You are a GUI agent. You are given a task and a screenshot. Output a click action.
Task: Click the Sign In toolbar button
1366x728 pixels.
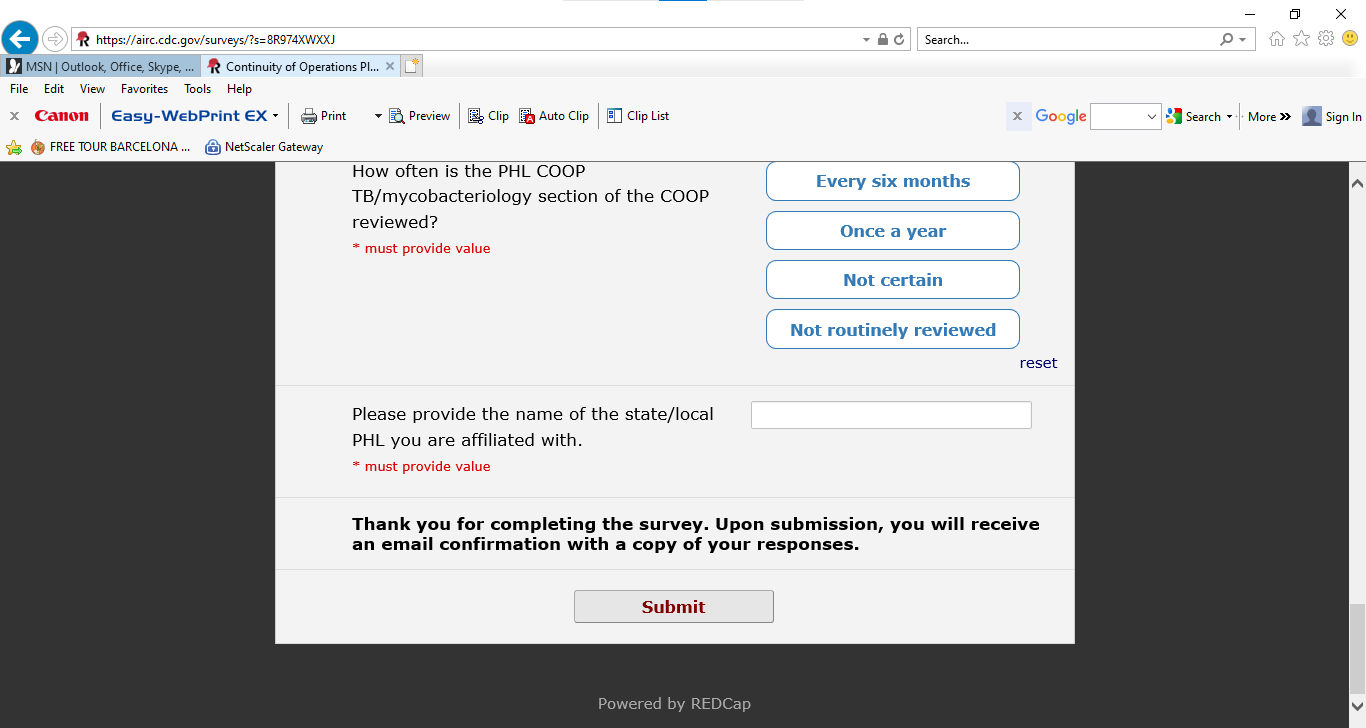click(1332, 116)
